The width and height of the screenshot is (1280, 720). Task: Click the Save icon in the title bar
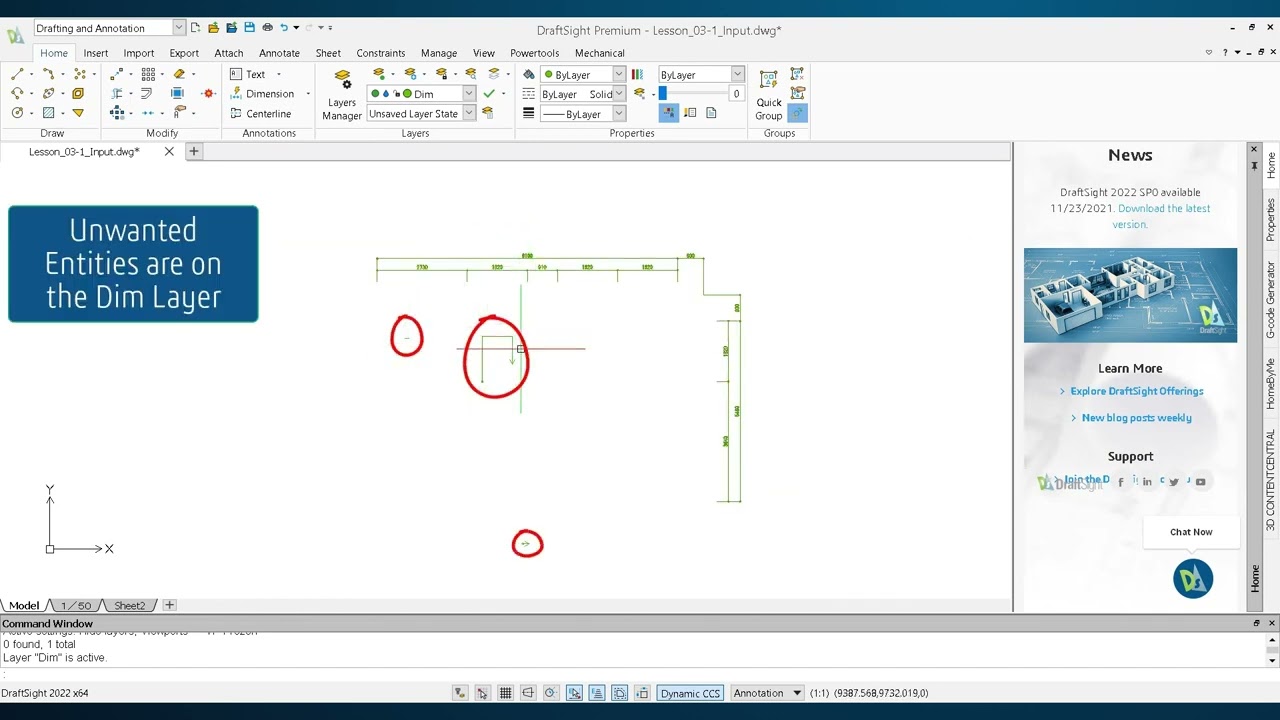(x=250, y=28)
